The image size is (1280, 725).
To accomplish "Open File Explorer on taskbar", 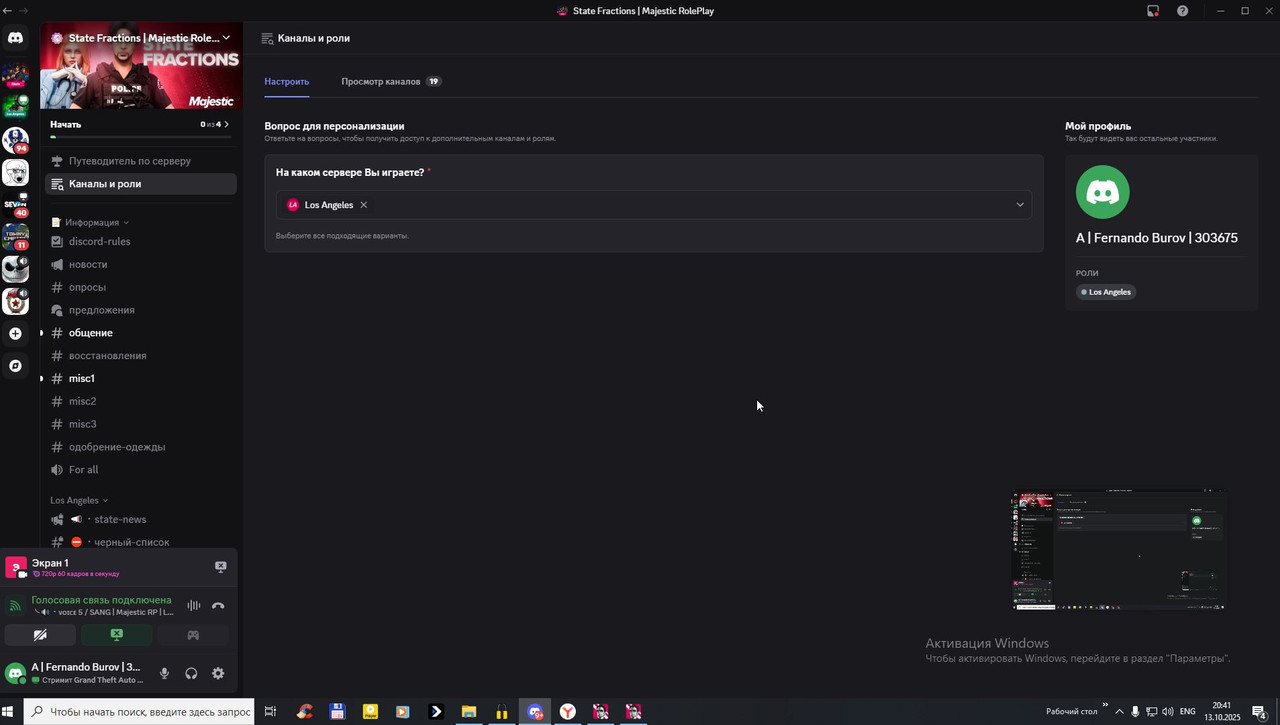I will pyautogui.click(x=468, y=712).
